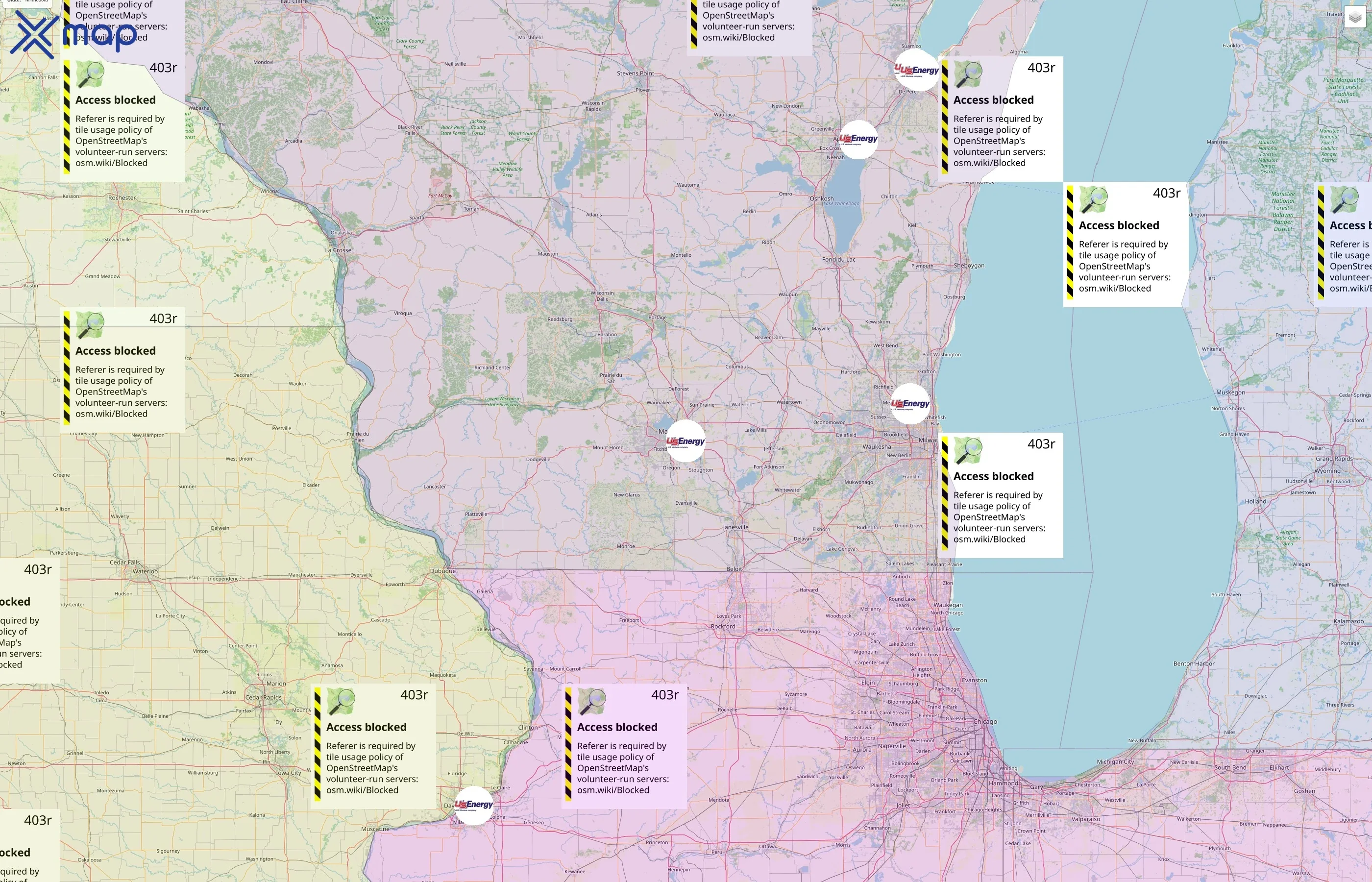This screenshot has height=882, width=1372.
Task: Select the US Energy marker north of Milwaukee
Action: click(910, 404)
